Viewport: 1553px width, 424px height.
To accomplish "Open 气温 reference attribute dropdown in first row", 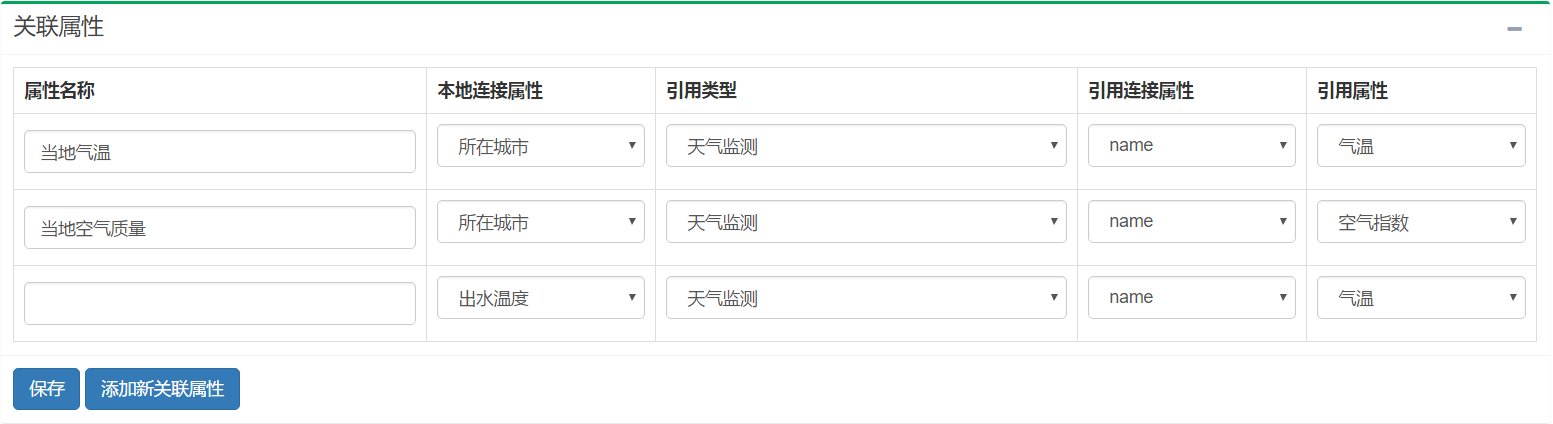I will tap(1421, 146).
